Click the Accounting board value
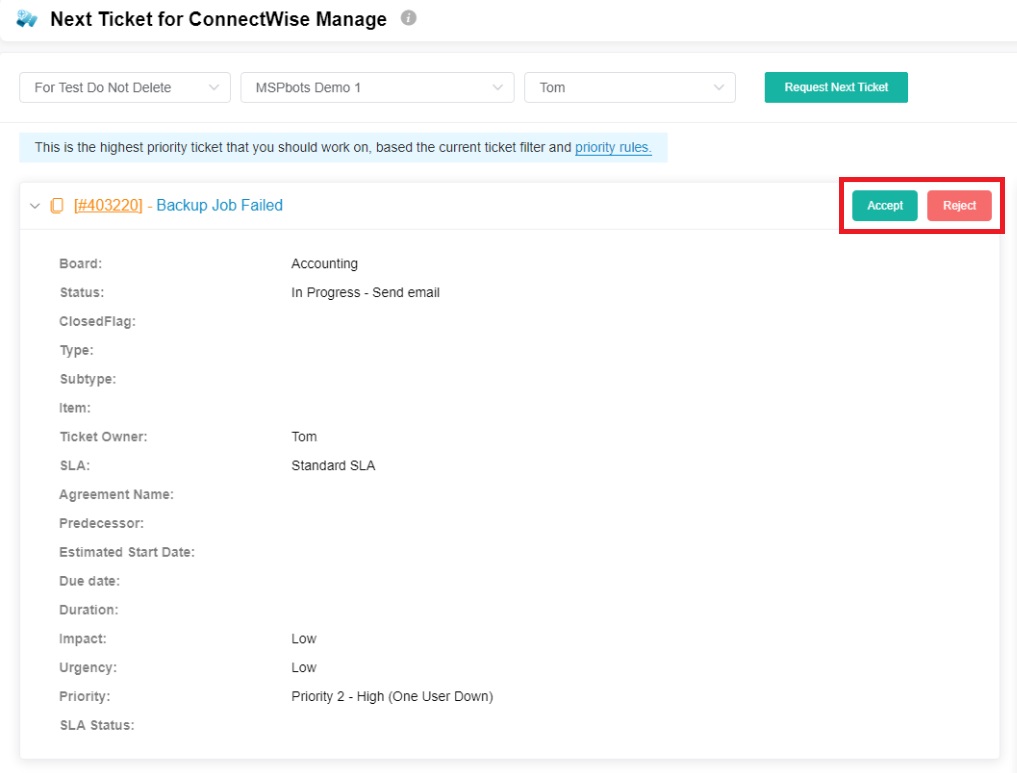 (x=324, y=264)
